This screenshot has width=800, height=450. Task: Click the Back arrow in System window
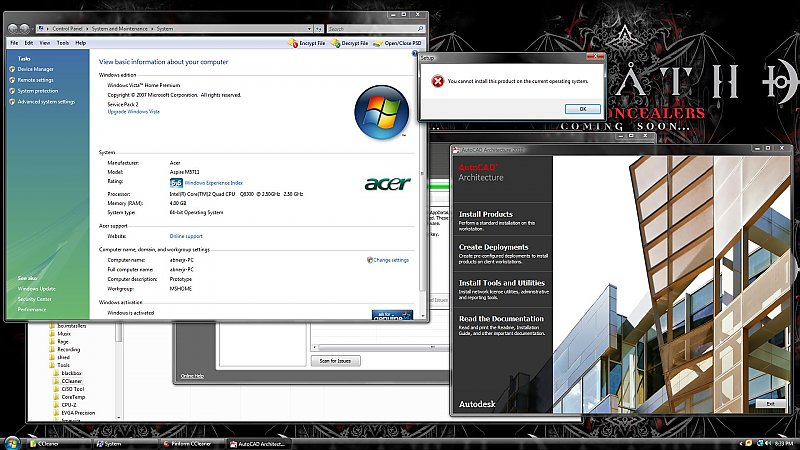click(13, 29)
